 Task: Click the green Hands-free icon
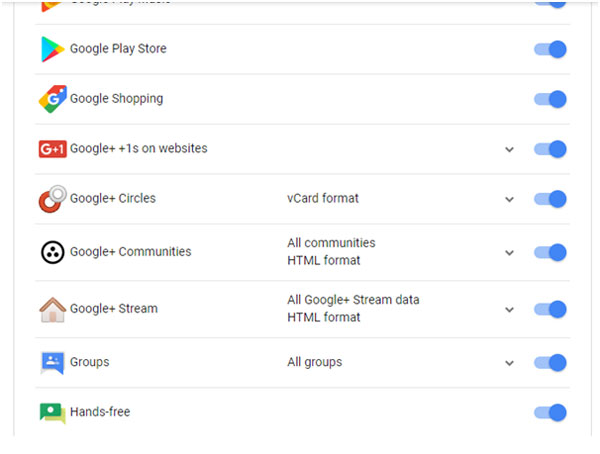pos(52,412)
